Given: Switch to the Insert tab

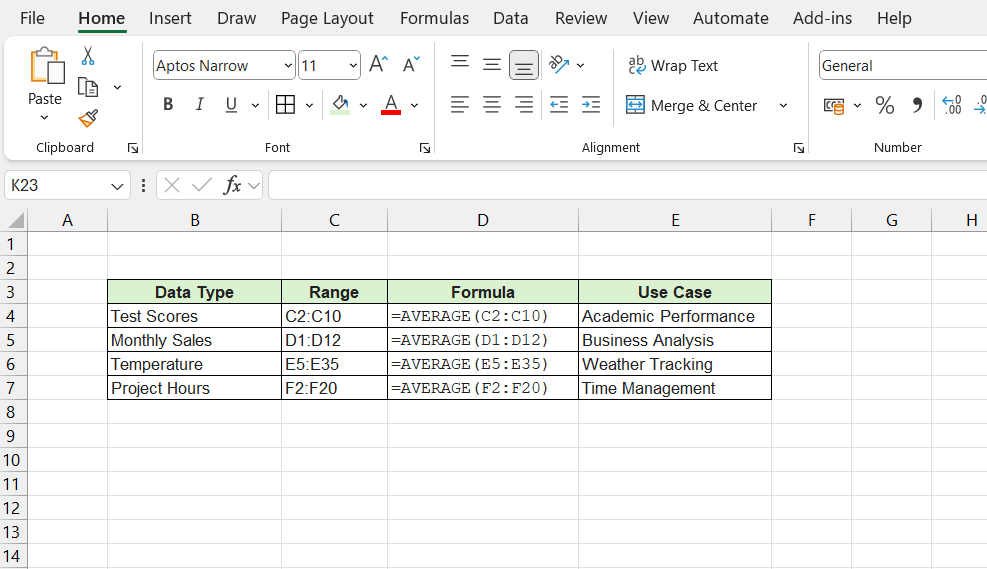Looking at the screenshot, I should [170, 18].
